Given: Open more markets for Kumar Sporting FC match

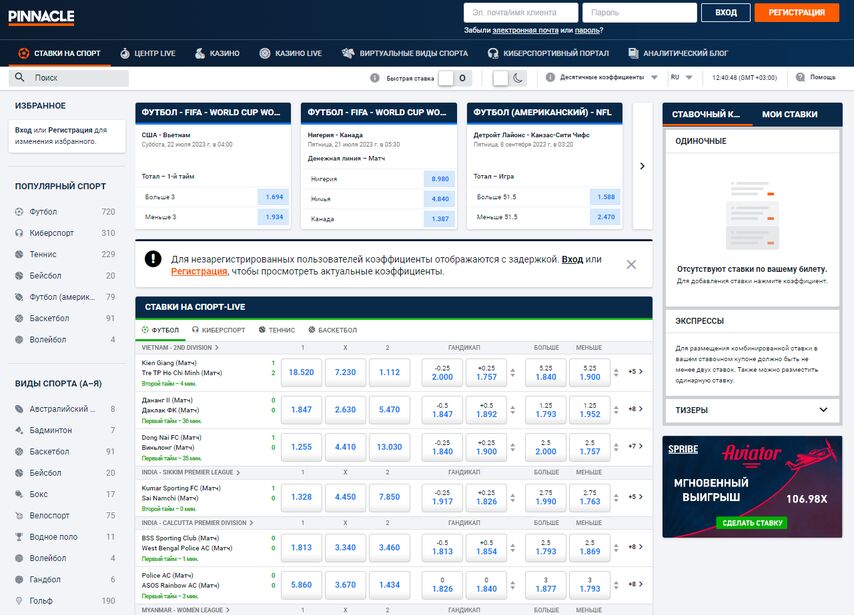Looking at the screenshot, I should click(x=635, y=497).
